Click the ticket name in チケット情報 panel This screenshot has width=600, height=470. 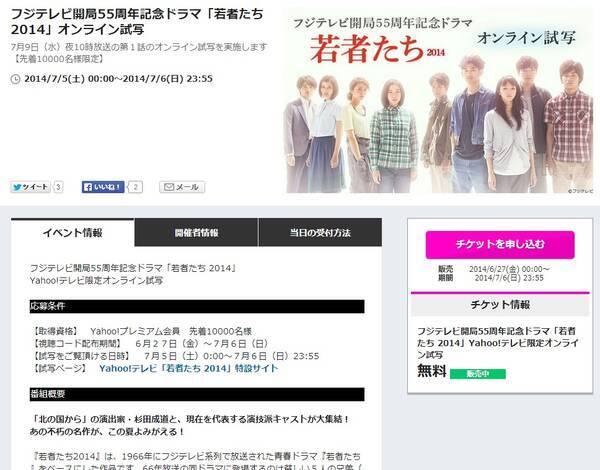coord(498,343)
